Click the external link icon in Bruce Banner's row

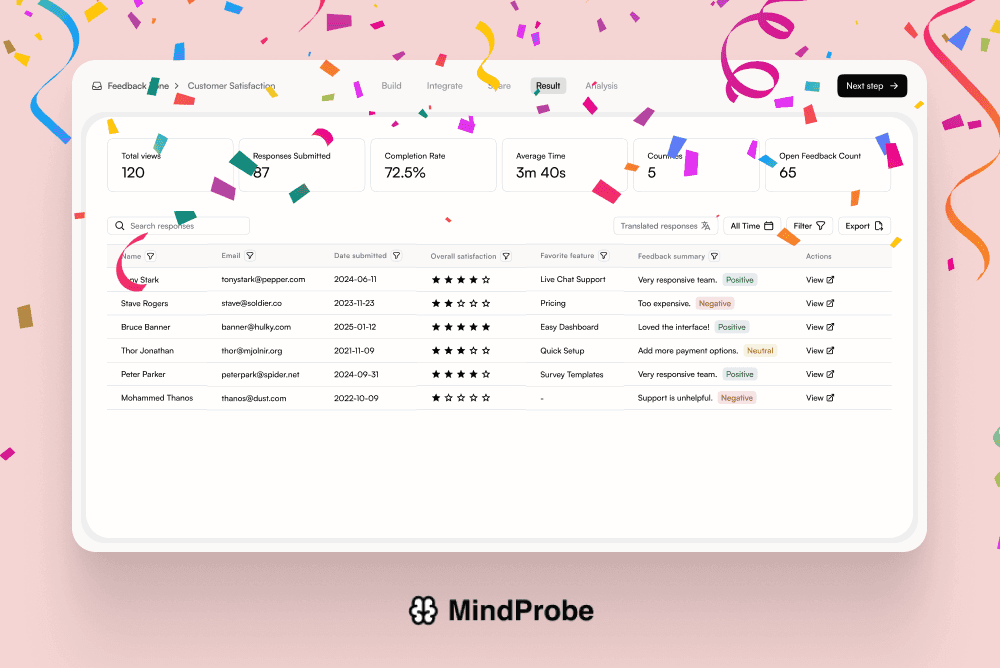pos(830,327)
